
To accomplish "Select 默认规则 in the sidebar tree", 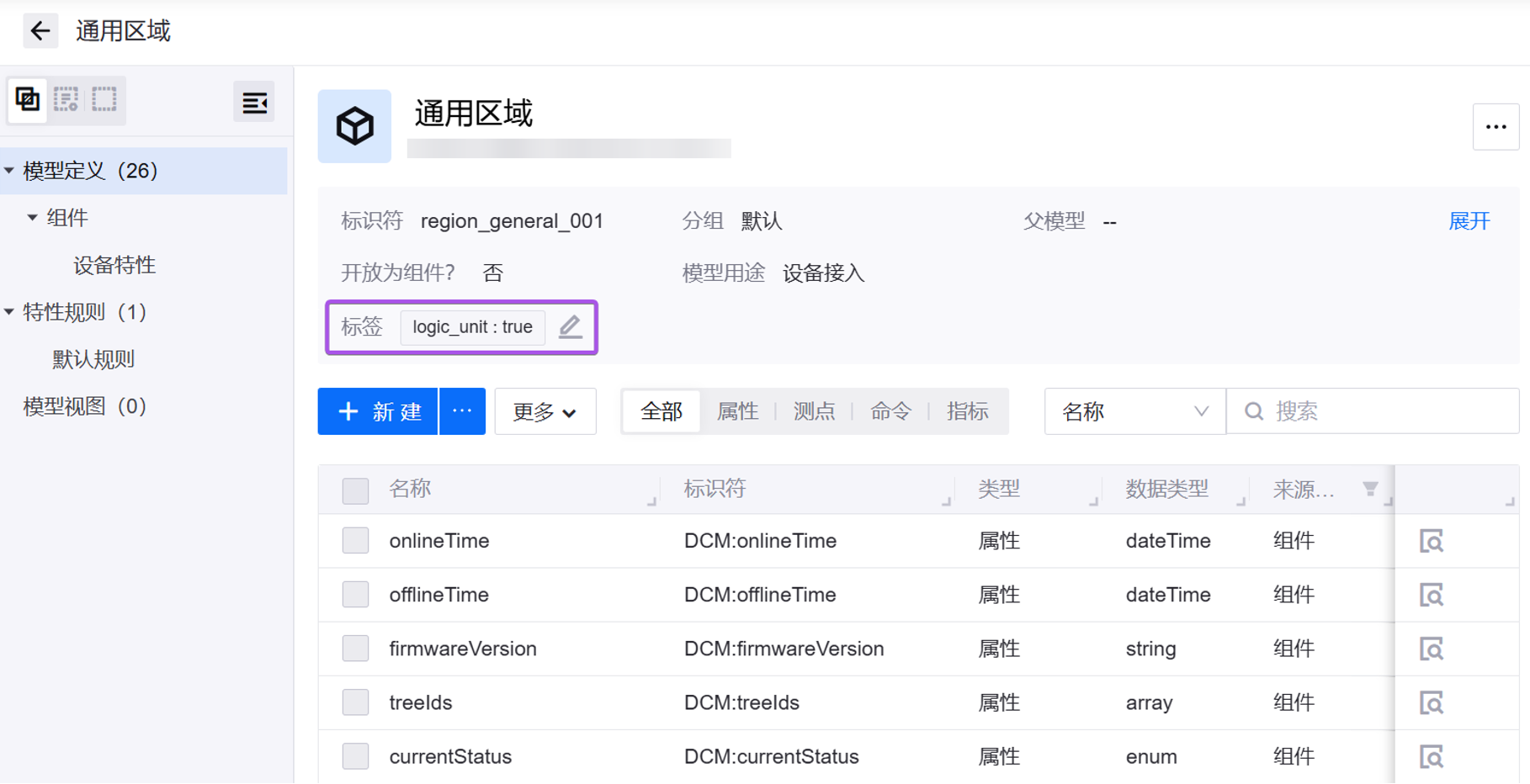I will [x=93, y=359].
